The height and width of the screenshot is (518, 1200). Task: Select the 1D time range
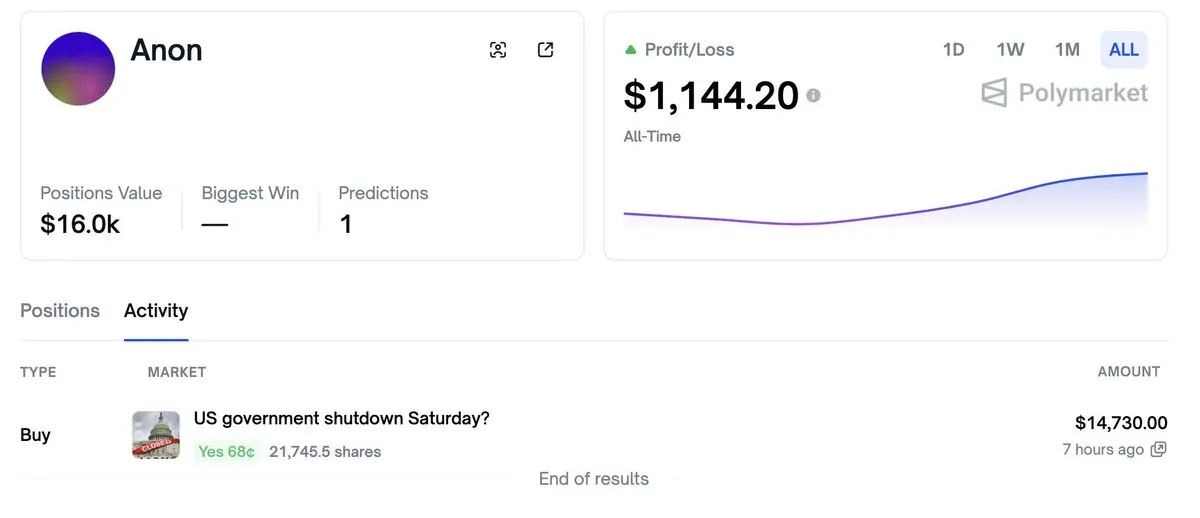(x=953, y=49)
